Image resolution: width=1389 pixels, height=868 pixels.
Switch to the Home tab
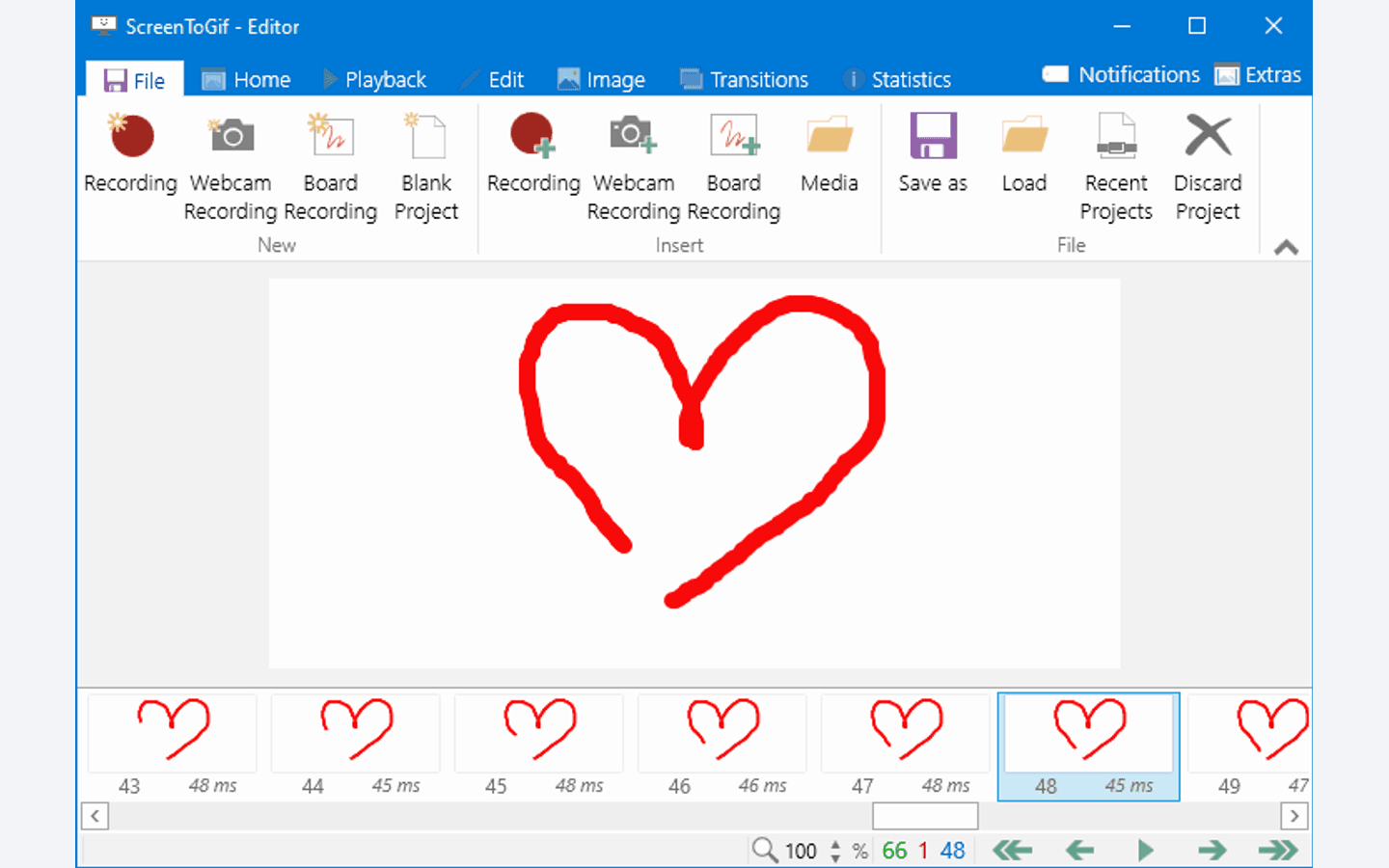coord(247,80)
